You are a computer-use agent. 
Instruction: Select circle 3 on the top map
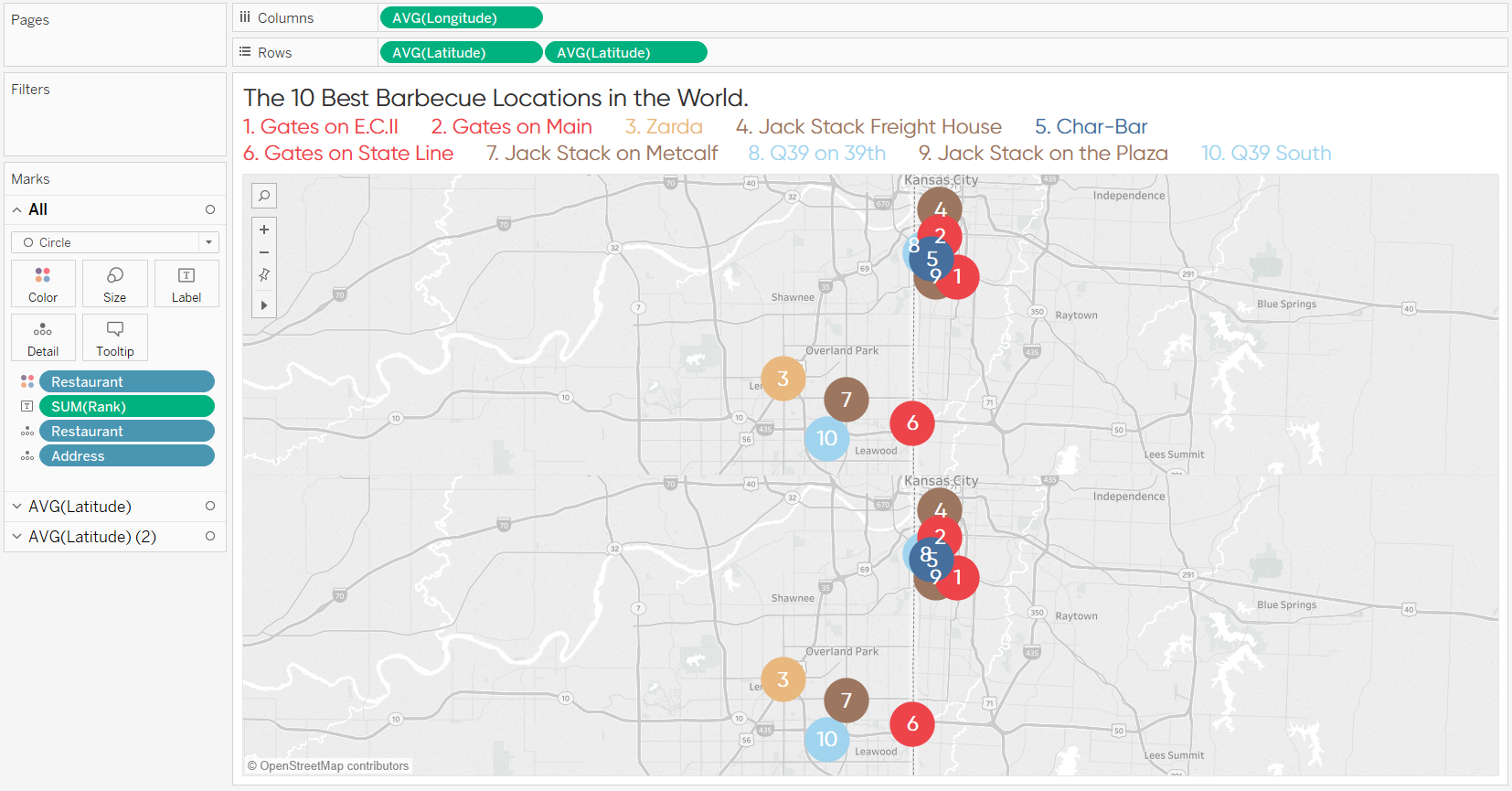783,379
